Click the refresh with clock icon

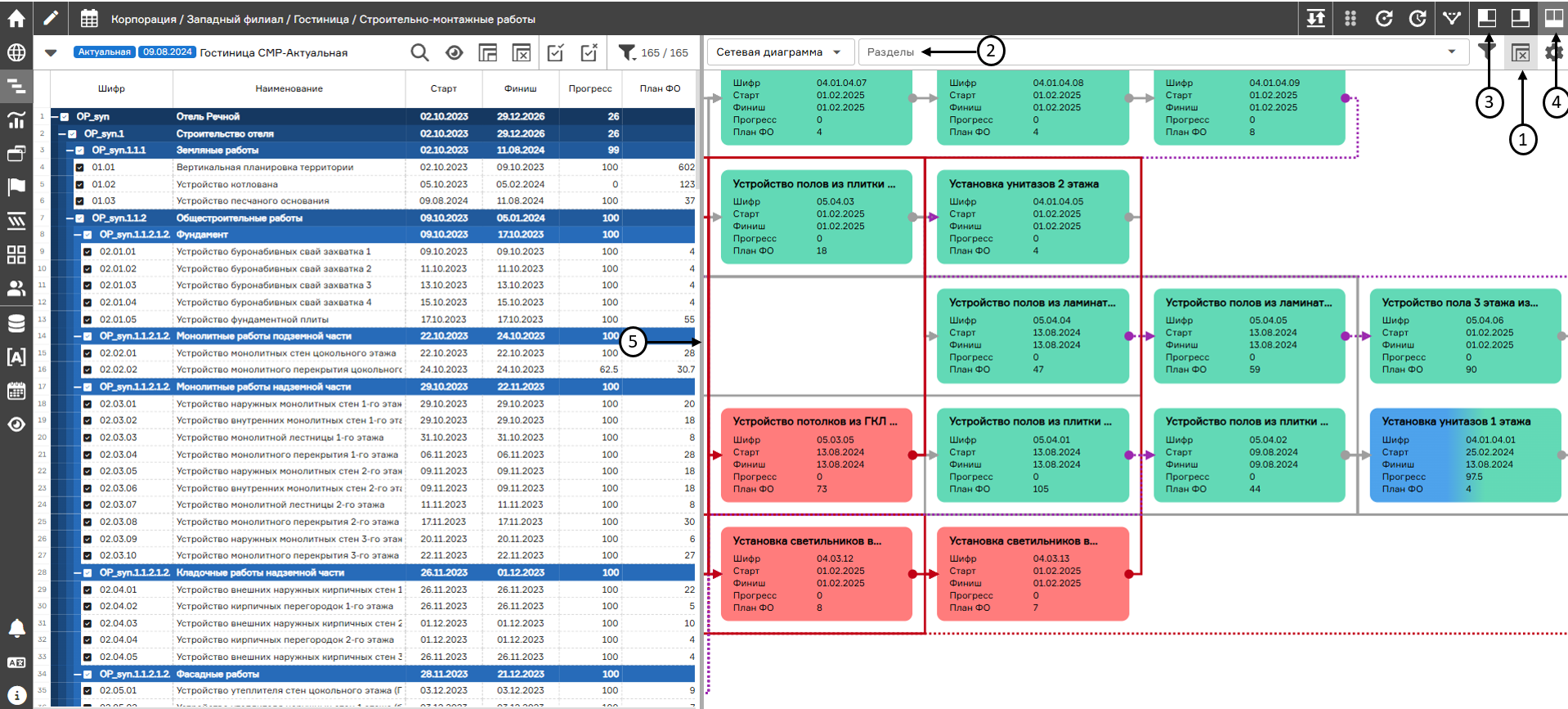1418,18
